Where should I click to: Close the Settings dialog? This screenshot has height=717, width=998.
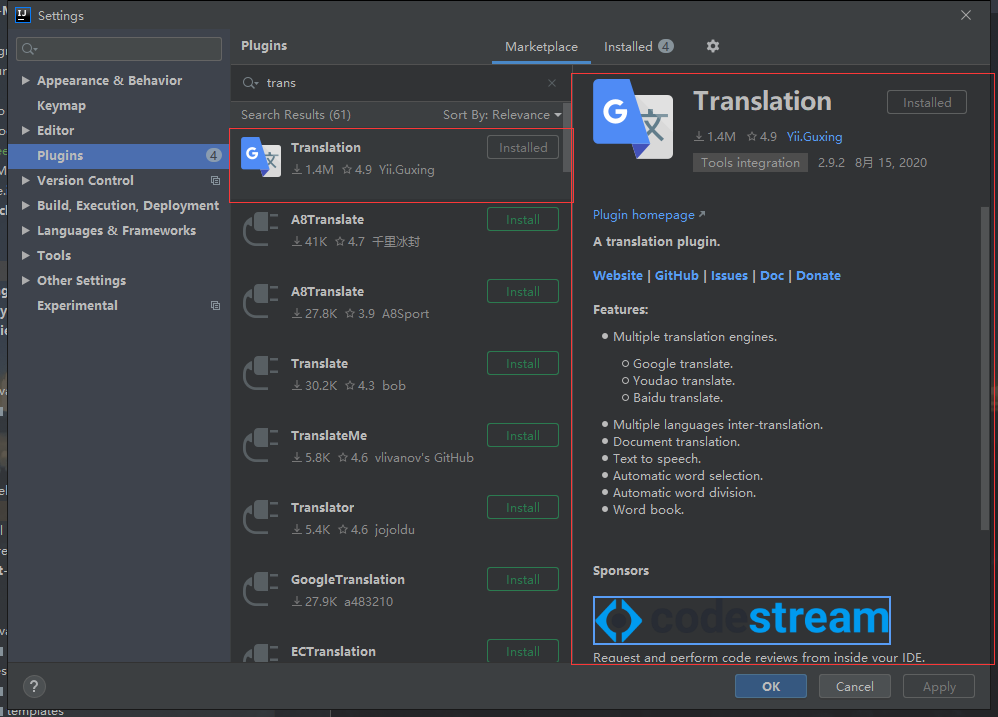(x=966, y=15)
